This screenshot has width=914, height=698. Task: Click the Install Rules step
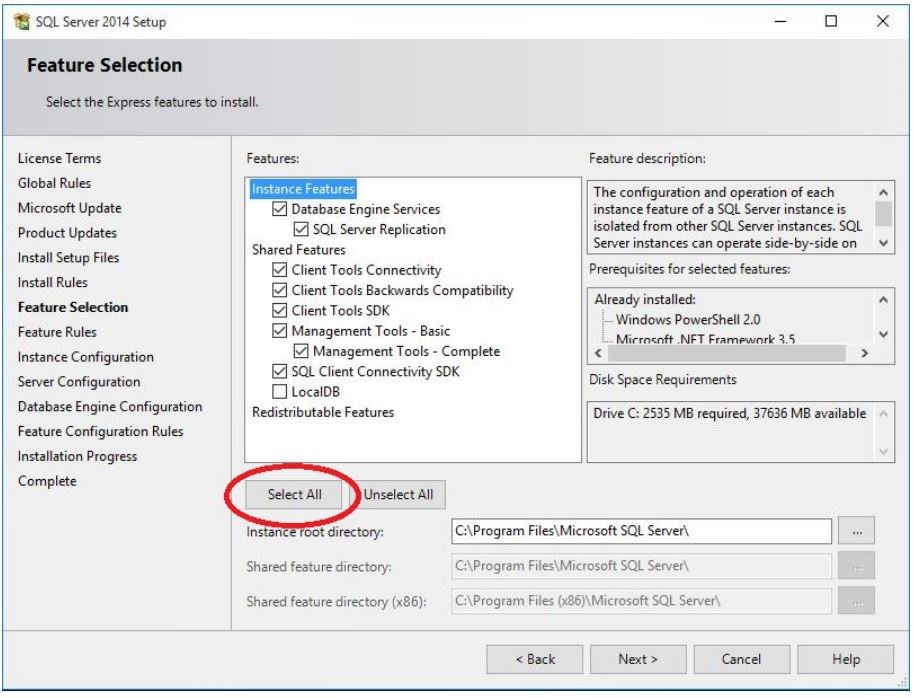[52, 283]
